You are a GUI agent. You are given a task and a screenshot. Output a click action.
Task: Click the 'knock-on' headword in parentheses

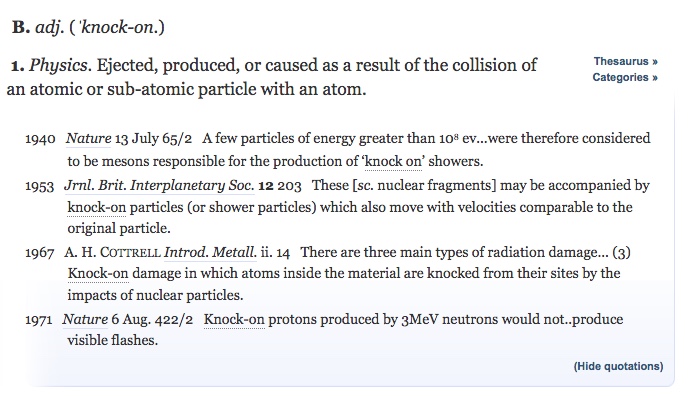pyautogui.click(x=116, y=28)
